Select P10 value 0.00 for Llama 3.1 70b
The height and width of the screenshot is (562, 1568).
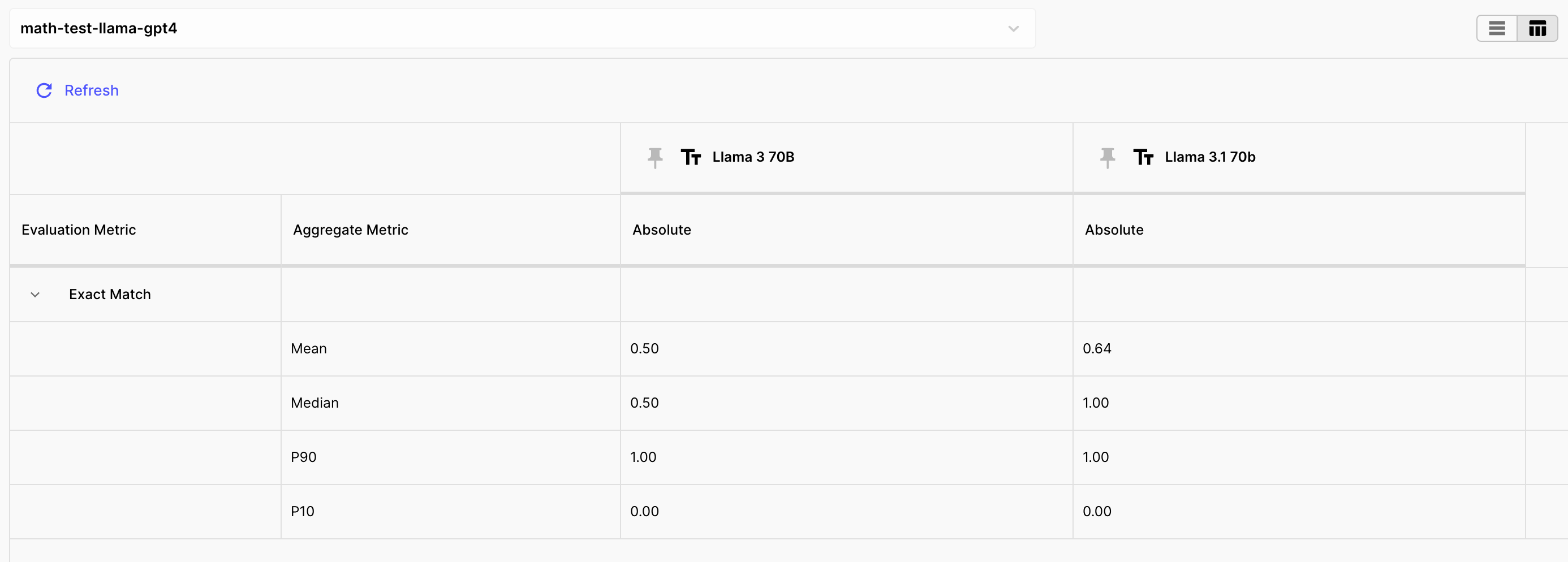pyautogui.click(x=1097, y=512)
